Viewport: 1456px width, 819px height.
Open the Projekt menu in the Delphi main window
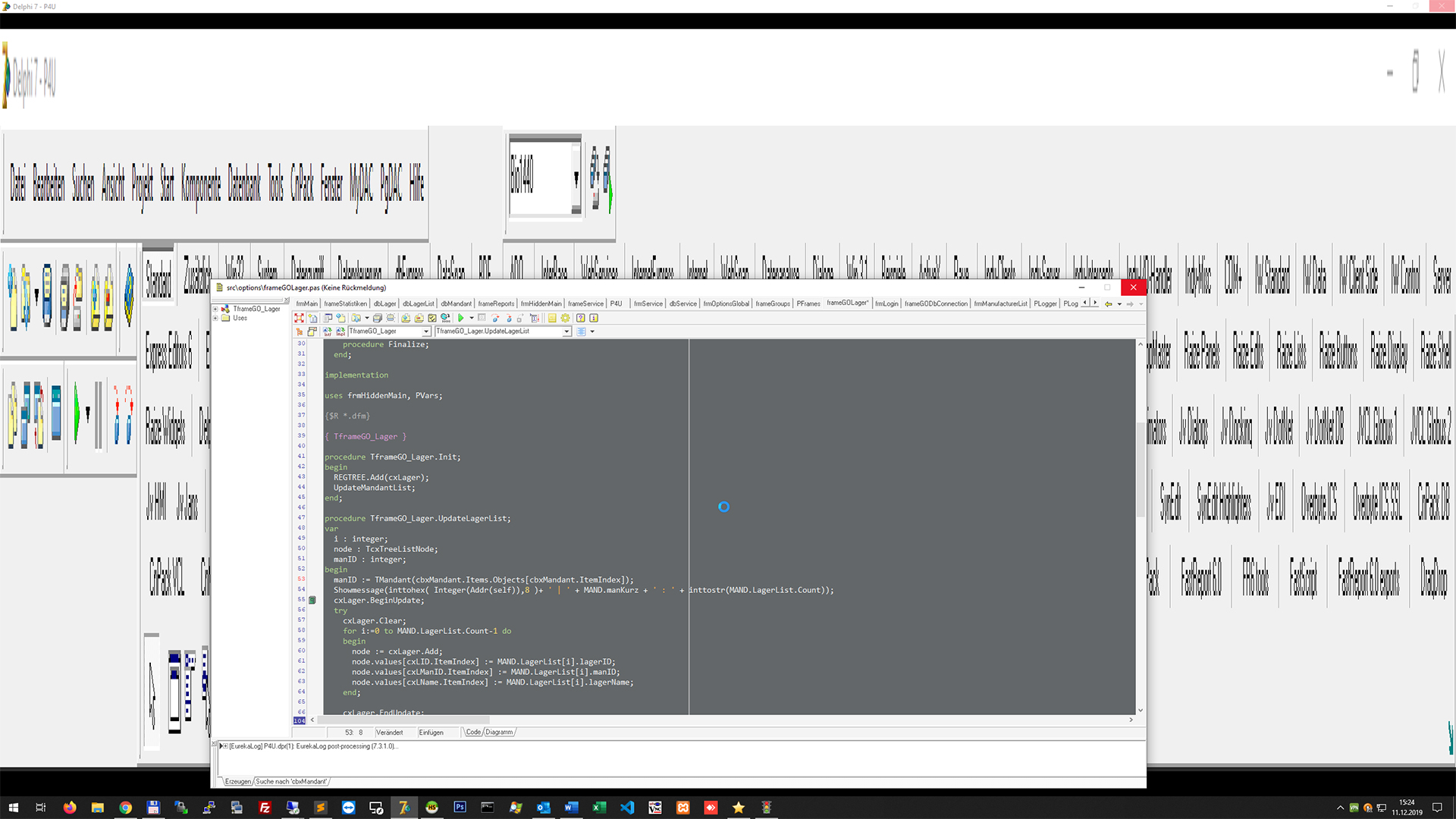pyautogui.click(x=142, y=184)
